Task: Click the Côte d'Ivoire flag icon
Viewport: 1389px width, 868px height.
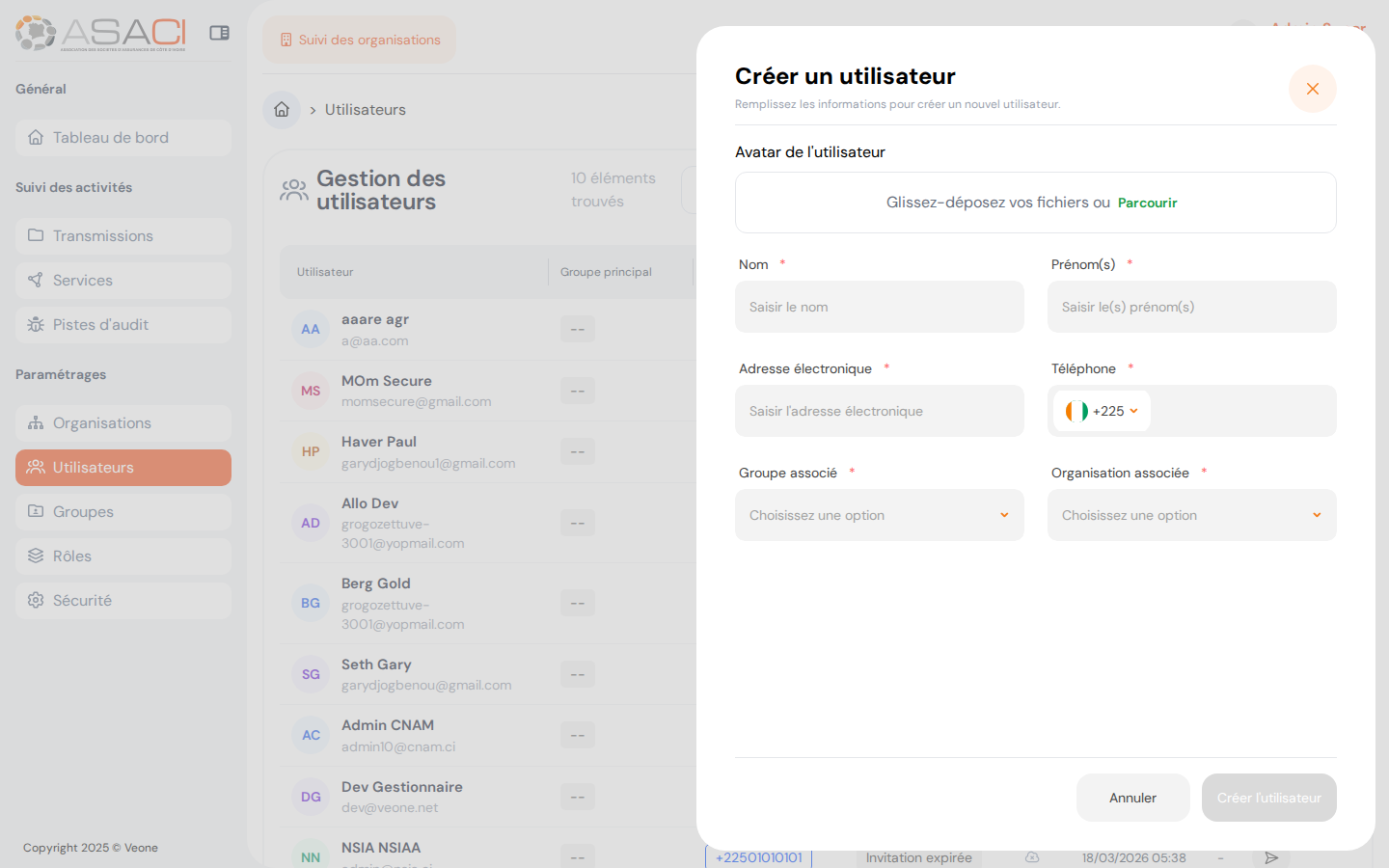Action: (x=1076, y=411)
